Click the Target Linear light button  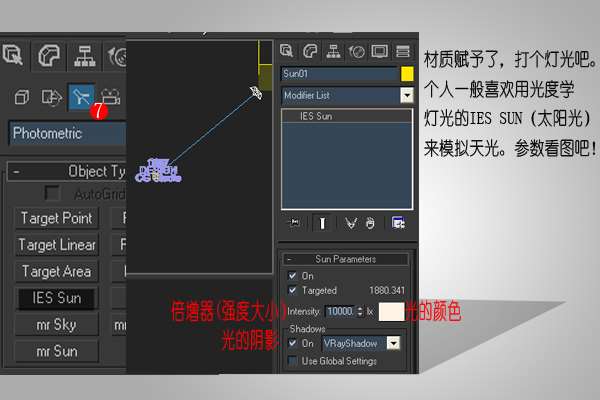click(x=57, y=245)
